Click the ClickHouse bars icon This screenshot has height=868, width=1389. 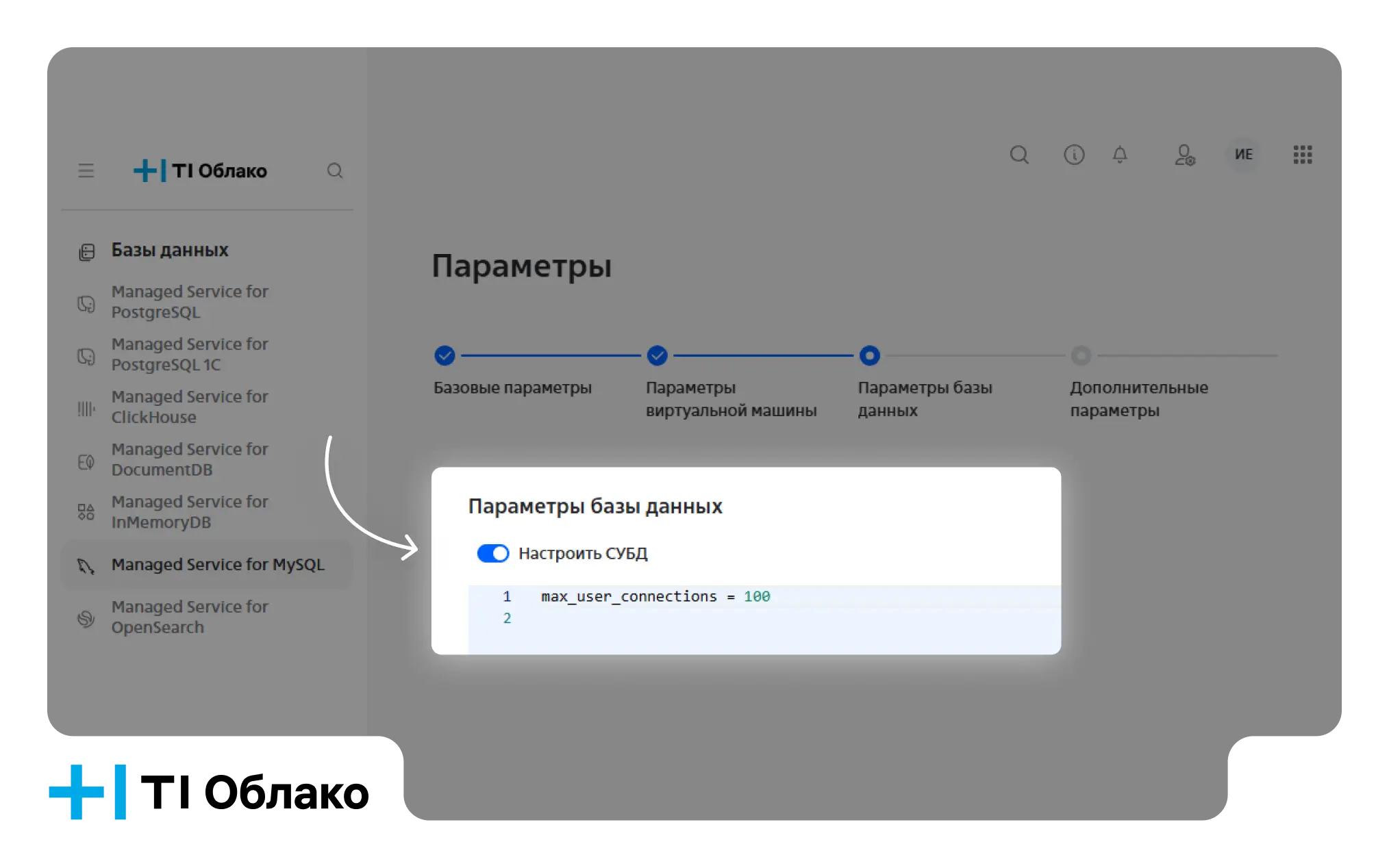pos(86,409)
